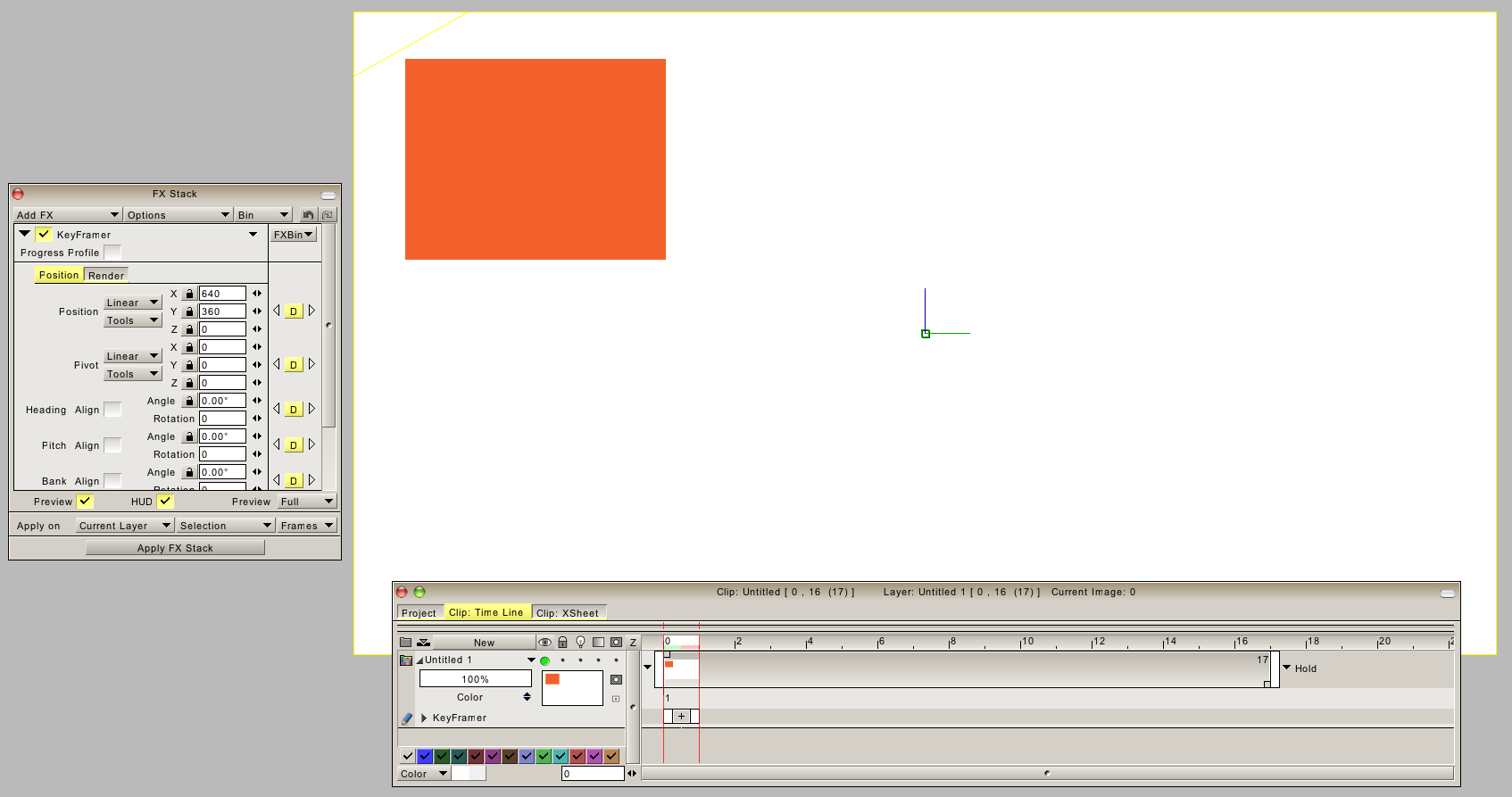Lock the Position Z value
Screen dimensions: 1512x797
[189, 329]
